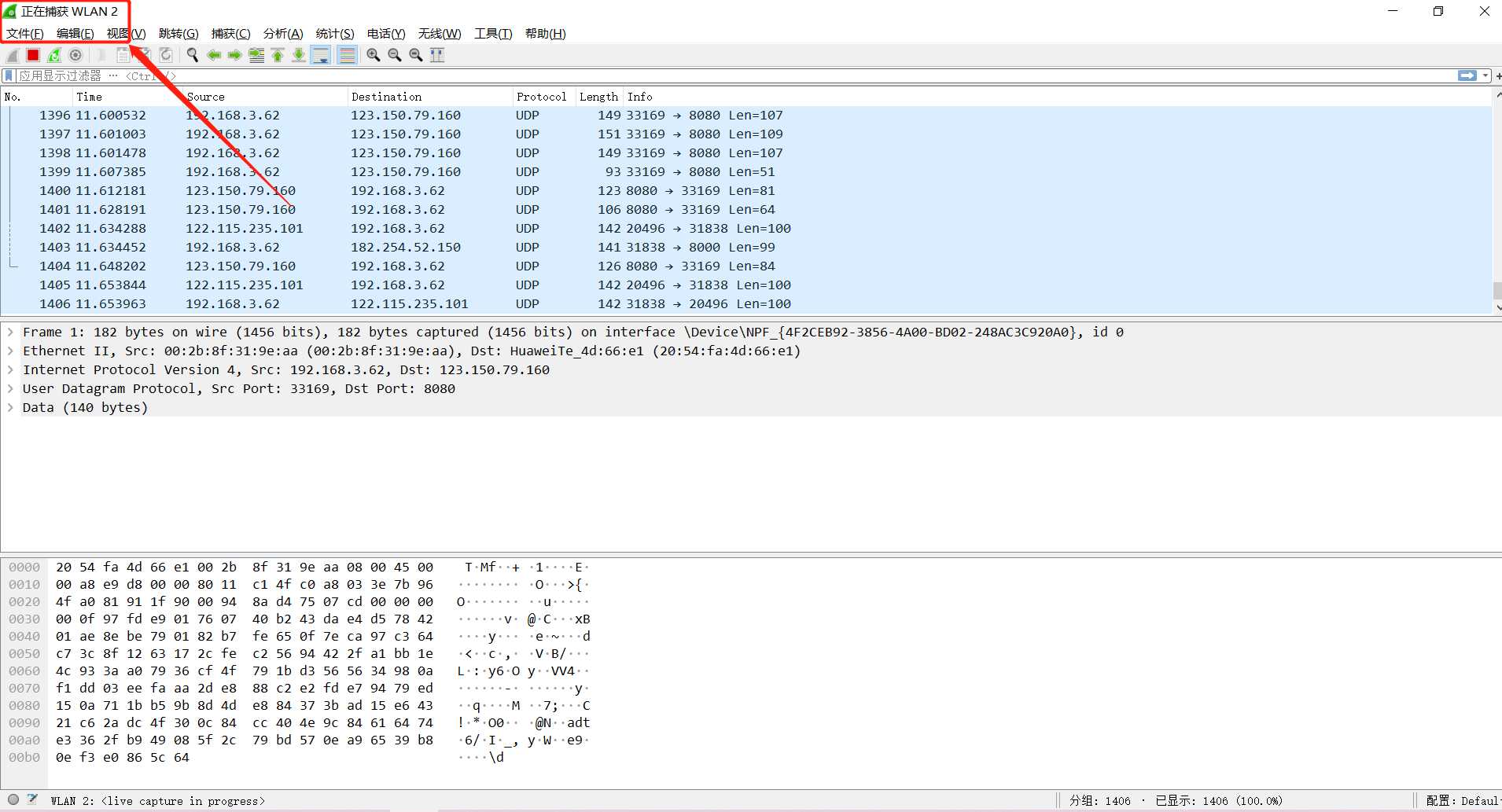Sort by the Time column header
The width and height of the screenshot is (1502, 812).
pos(127,97)
